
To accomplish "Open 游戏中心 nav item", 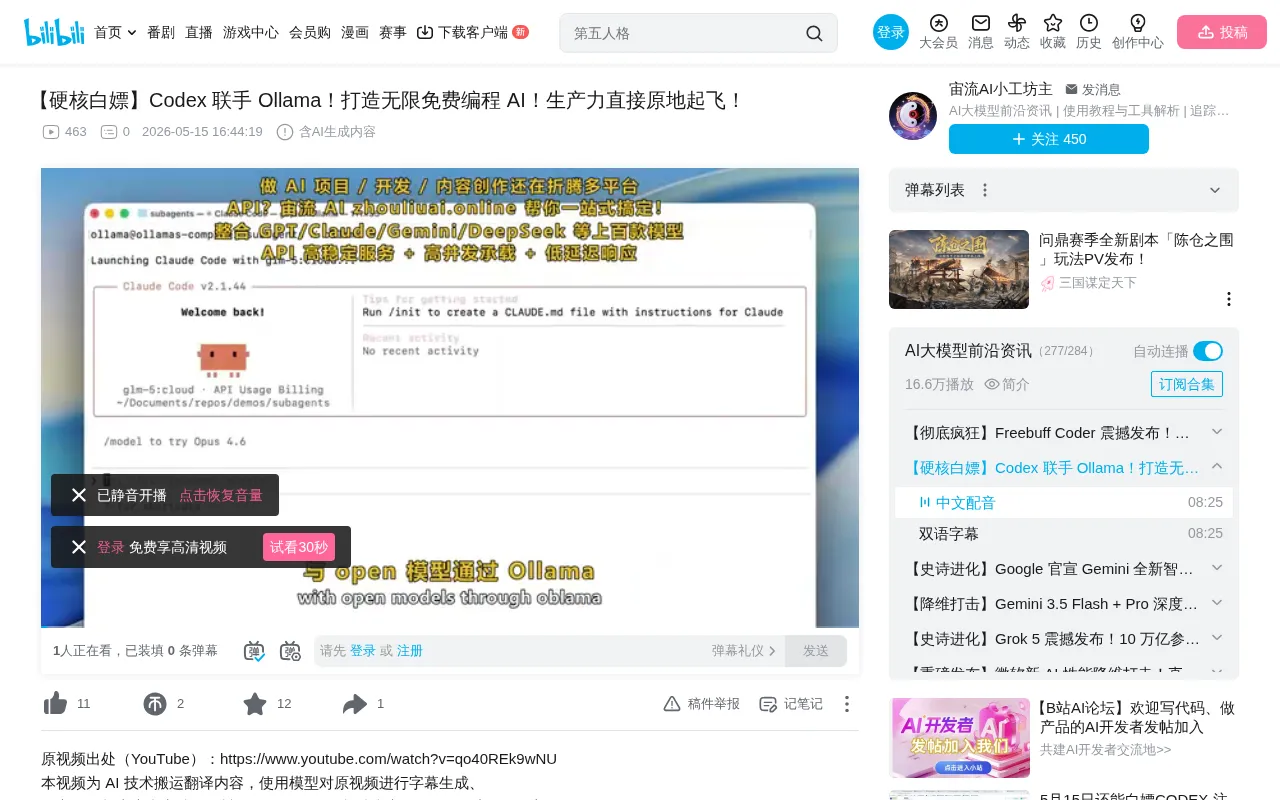I will pos(251,32).
